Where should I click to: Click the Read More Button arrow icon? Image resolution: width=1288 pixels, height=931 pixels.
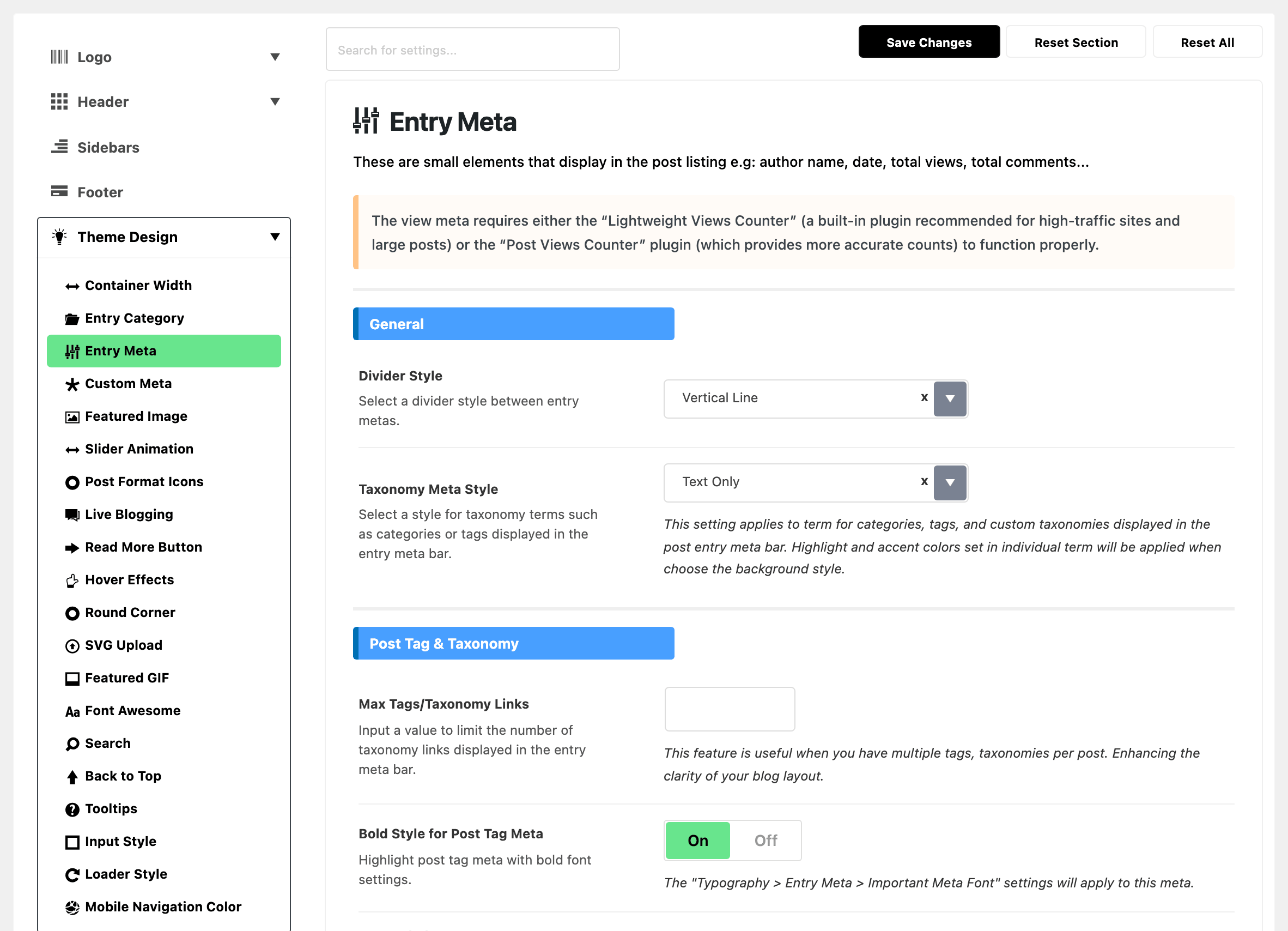coord(72,548)
